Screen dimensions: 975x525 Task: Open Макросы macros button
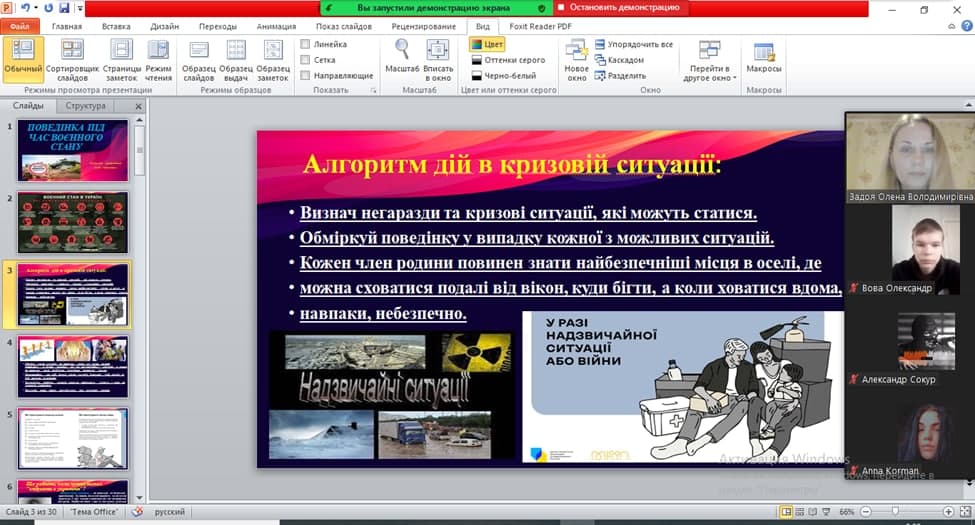point(763,59)
